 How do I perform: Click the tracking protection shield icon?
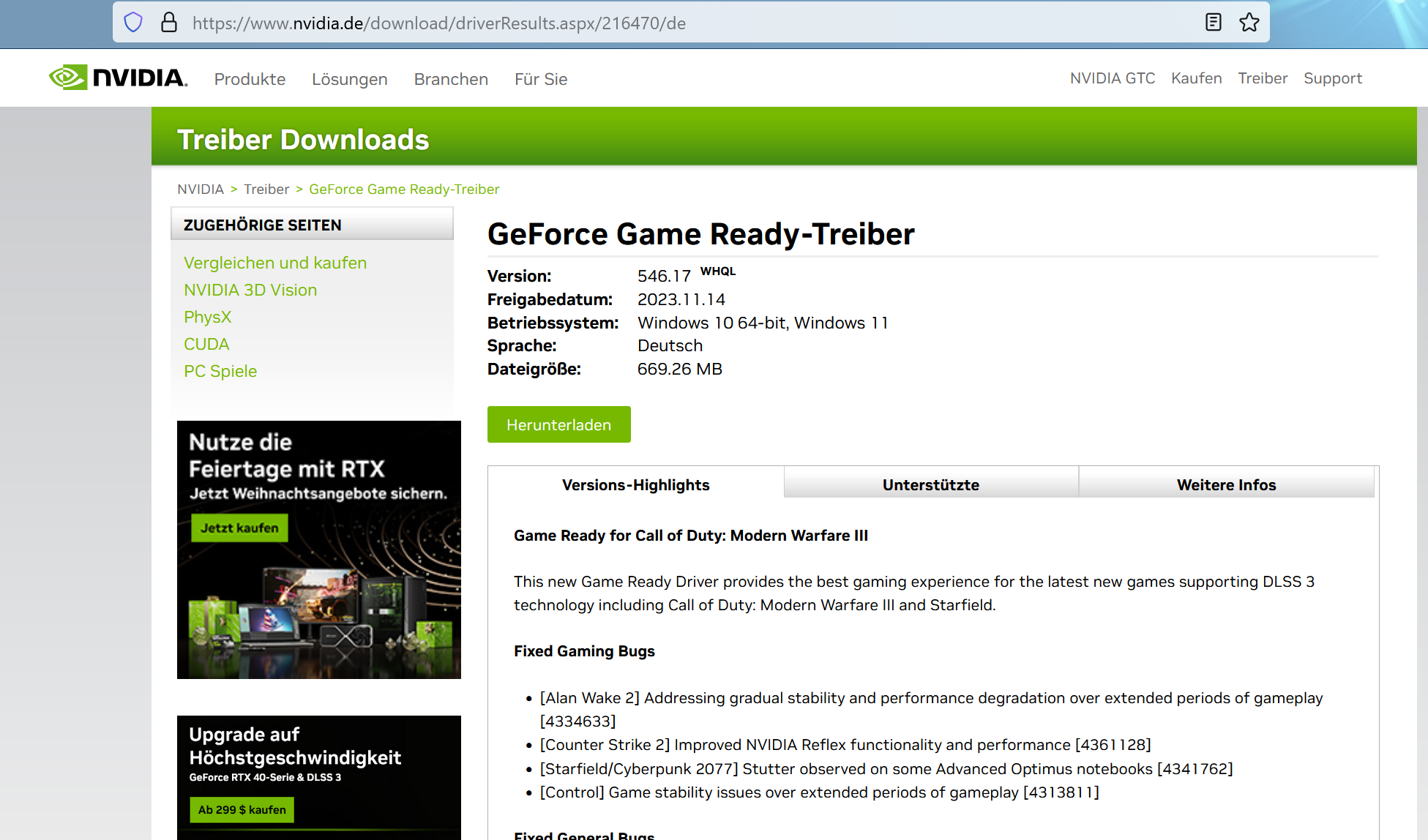[133, 23]
